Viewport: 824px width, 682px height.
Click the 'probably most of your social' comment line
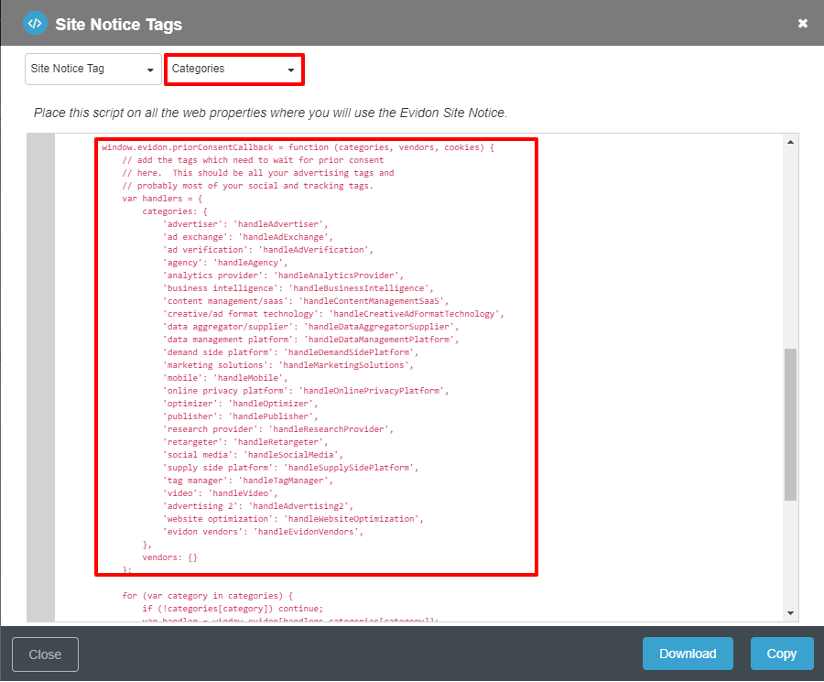click(248, 186)
